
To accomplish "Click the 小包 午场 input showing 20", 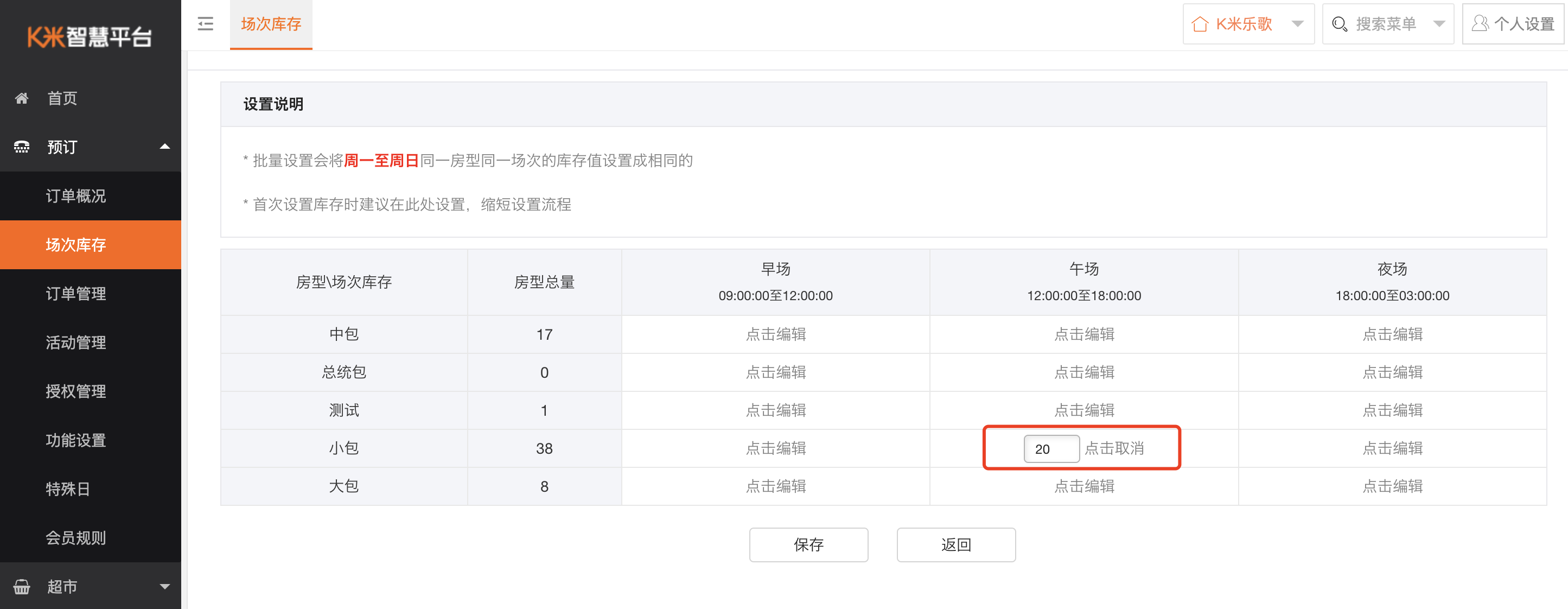I will (1051, 449).
